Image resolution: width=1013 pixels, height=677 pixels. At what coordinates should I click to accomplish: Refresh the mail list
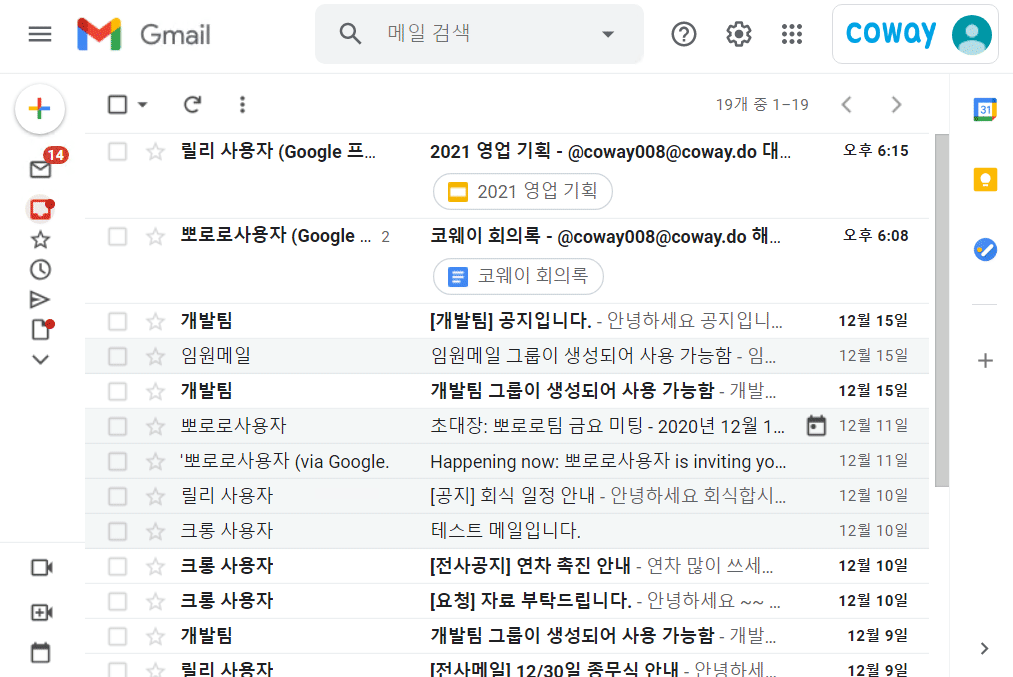[x=193, y=105]
